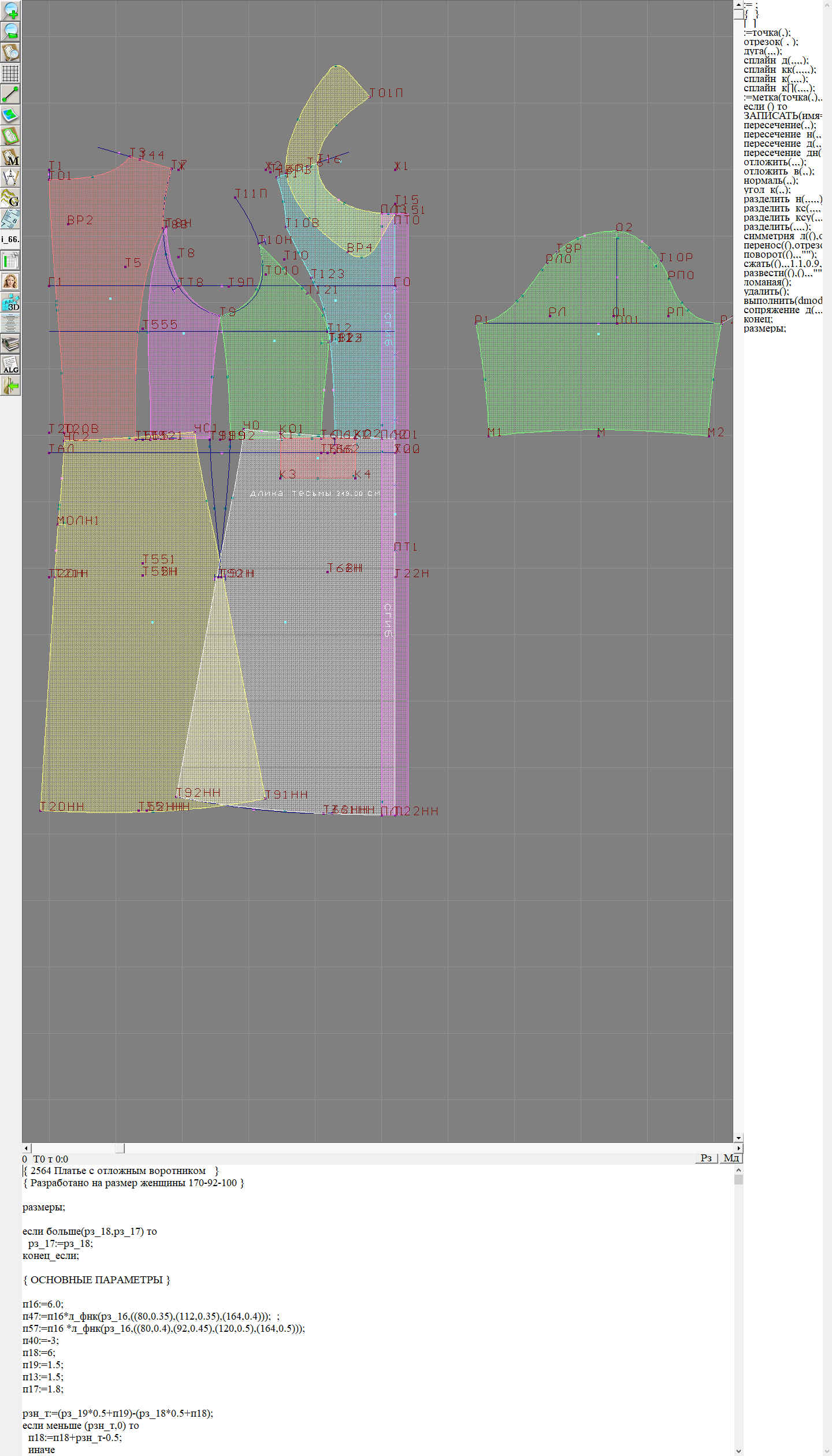Click the 'размеры;' entry in the command list
832x1456 pixels.
(x=764, y=329)
